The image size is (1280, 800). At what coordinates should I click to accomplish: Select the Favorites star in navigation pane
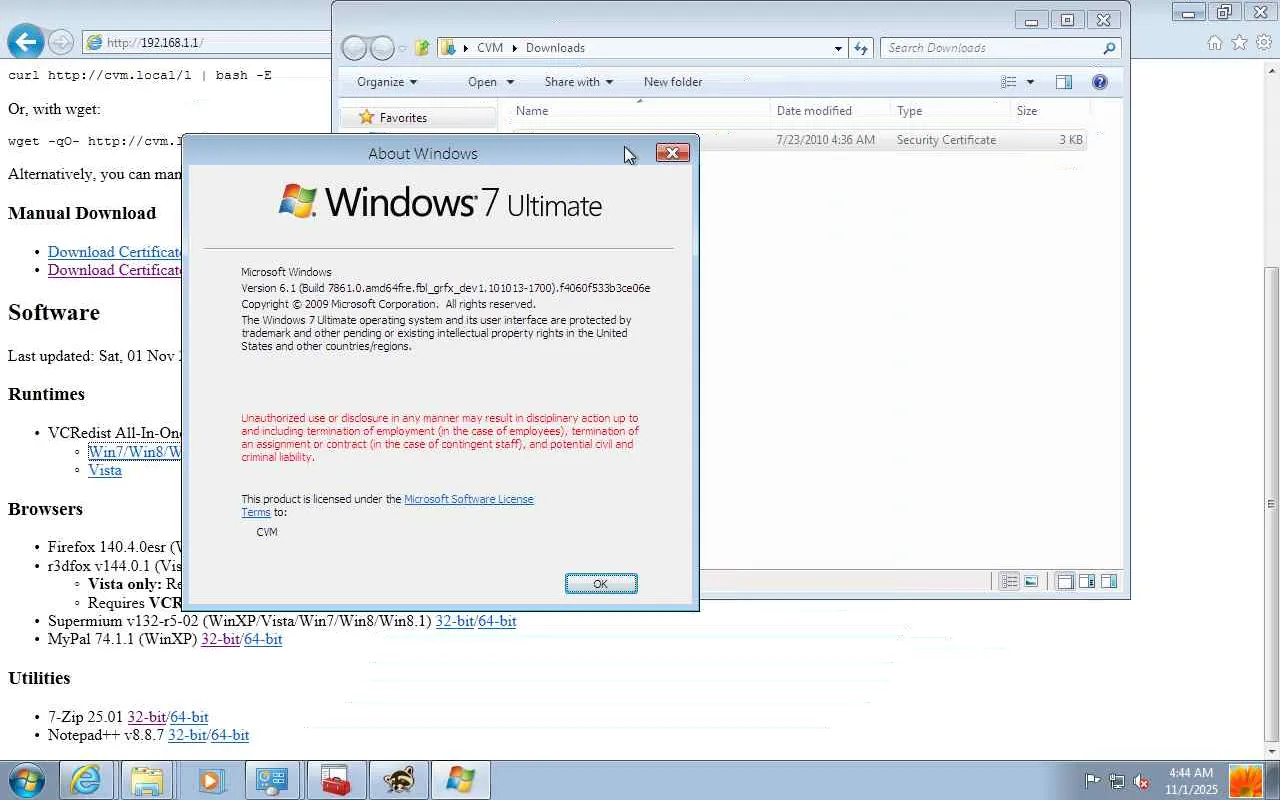point(366,118)
